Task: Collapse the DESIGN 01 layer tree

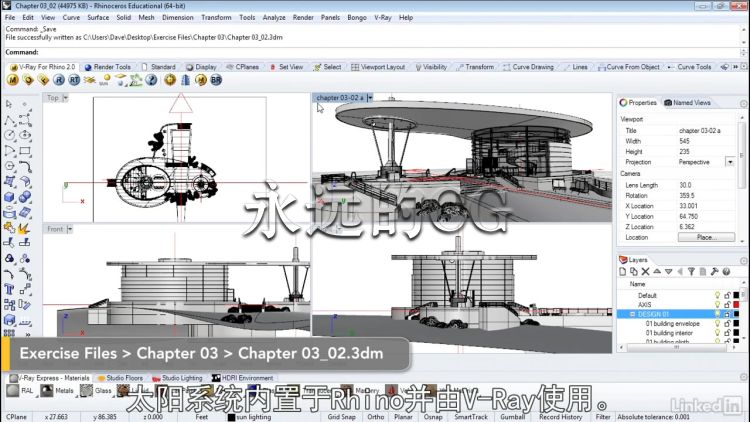Action: tap(632, 314)
